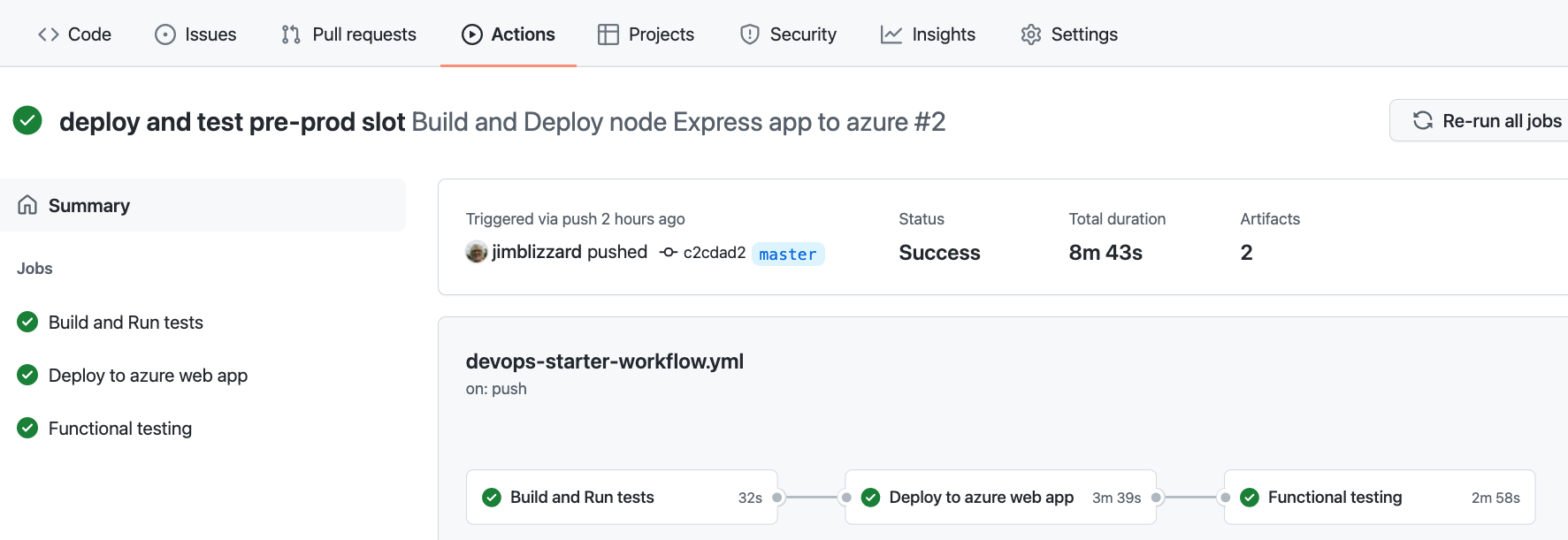This screenshot has width=1568, height=540.
Task: Open Functional testing job in sidebar
Action: (120, 429)
